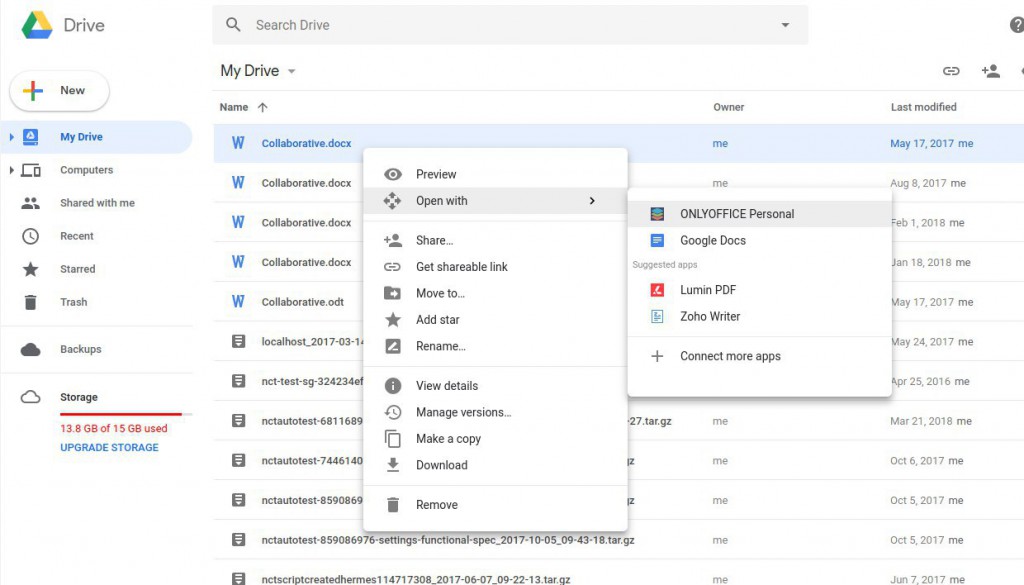This screenshot has height=585, width=1024.
Task: Click the add people share toolbar icon
Action: point(990,71)
